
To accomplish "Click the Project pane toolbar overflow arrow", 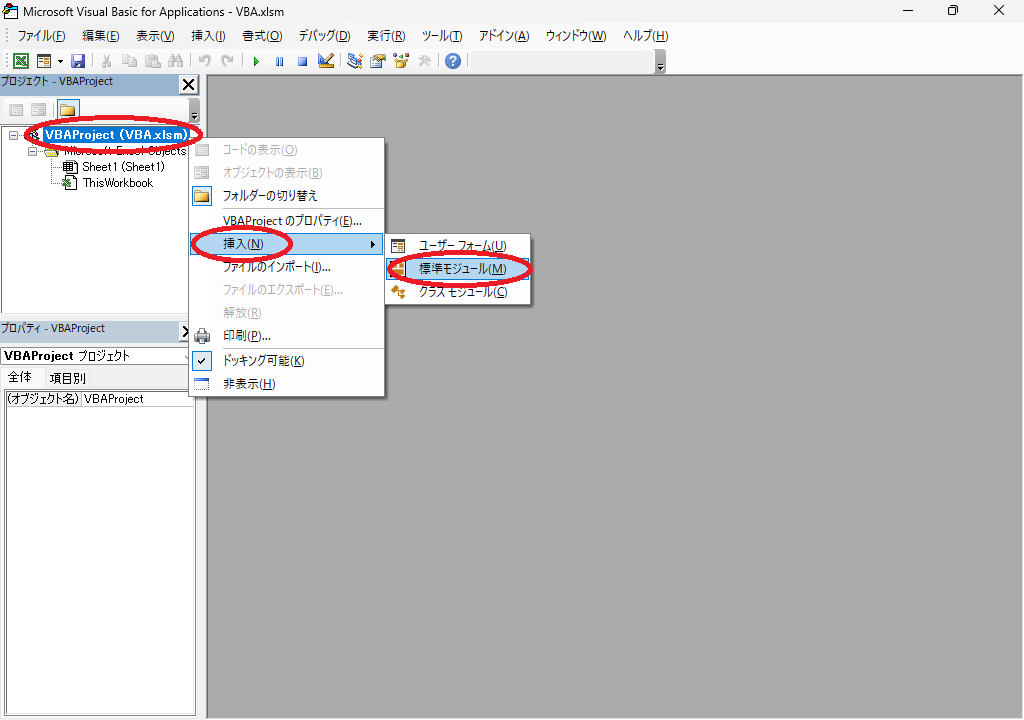I will pos(194,111).
